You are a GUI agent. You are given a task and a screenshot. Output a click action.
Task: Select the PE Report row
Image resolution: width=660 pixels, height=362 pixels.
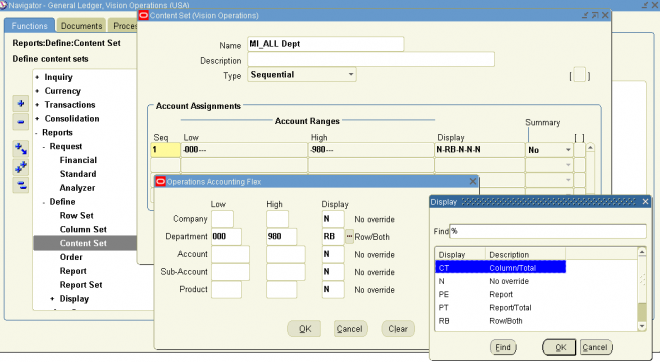coord(500,294)
